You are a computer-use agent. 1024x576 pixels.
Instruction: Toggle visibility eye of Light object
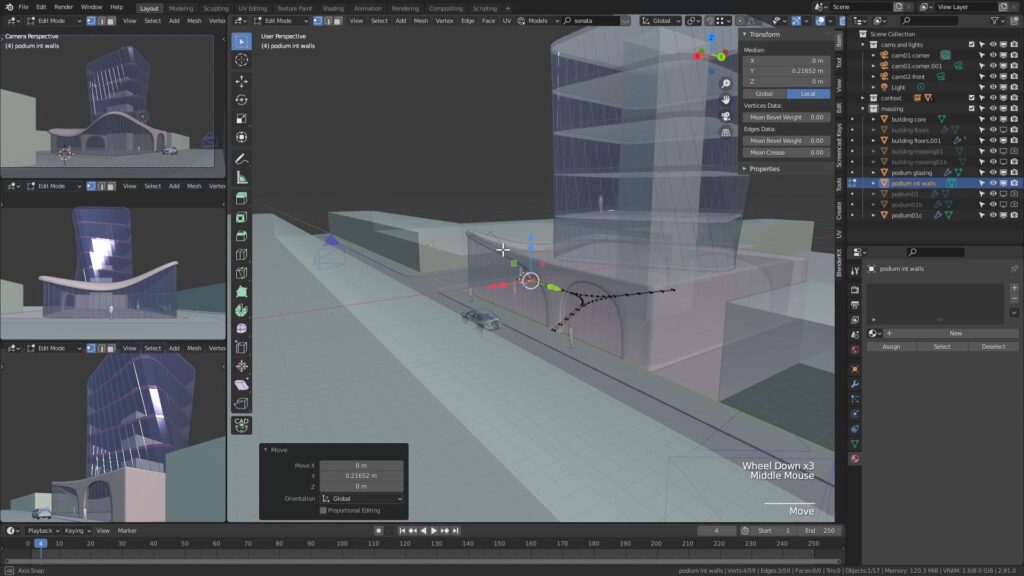point(993,87)
